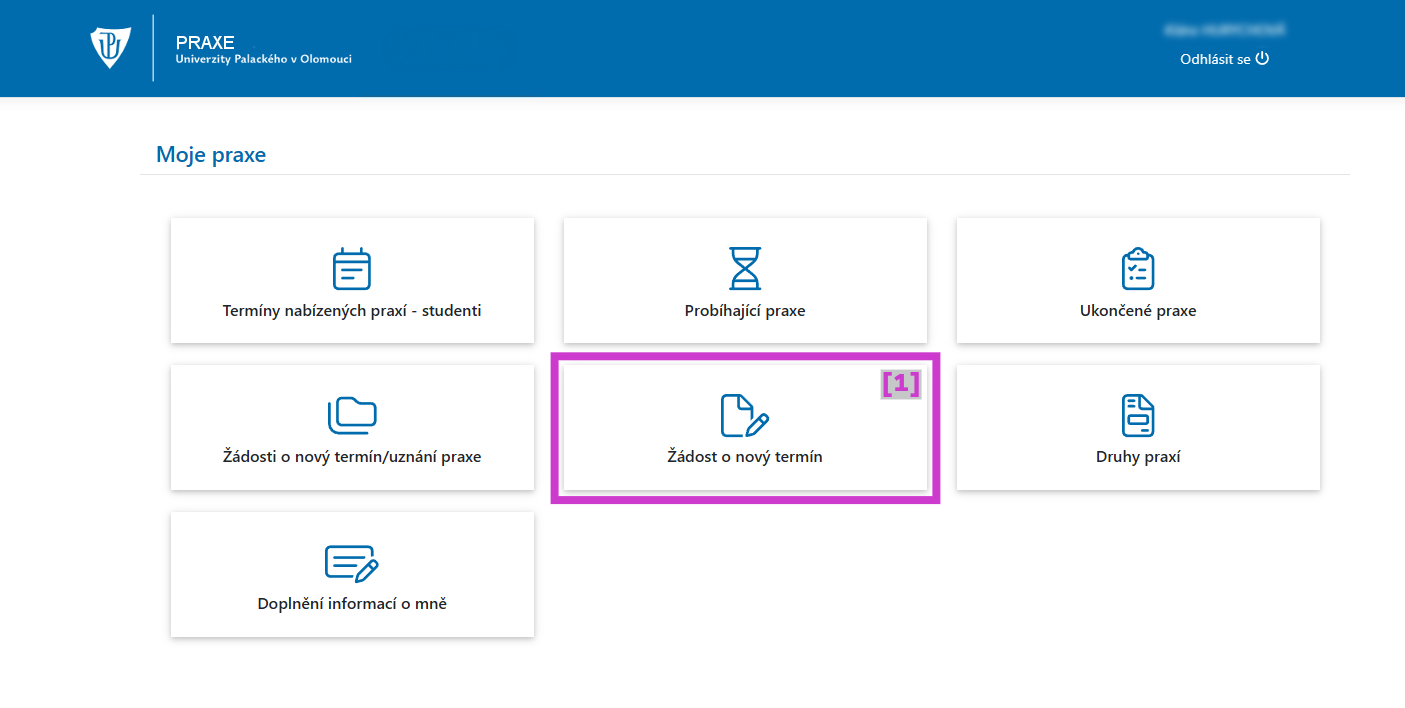The width and height of the screenshot is (1405, 708).
Task: Click the hourglass icon above Probíhající praxe
Action: [x=745, y=268]
